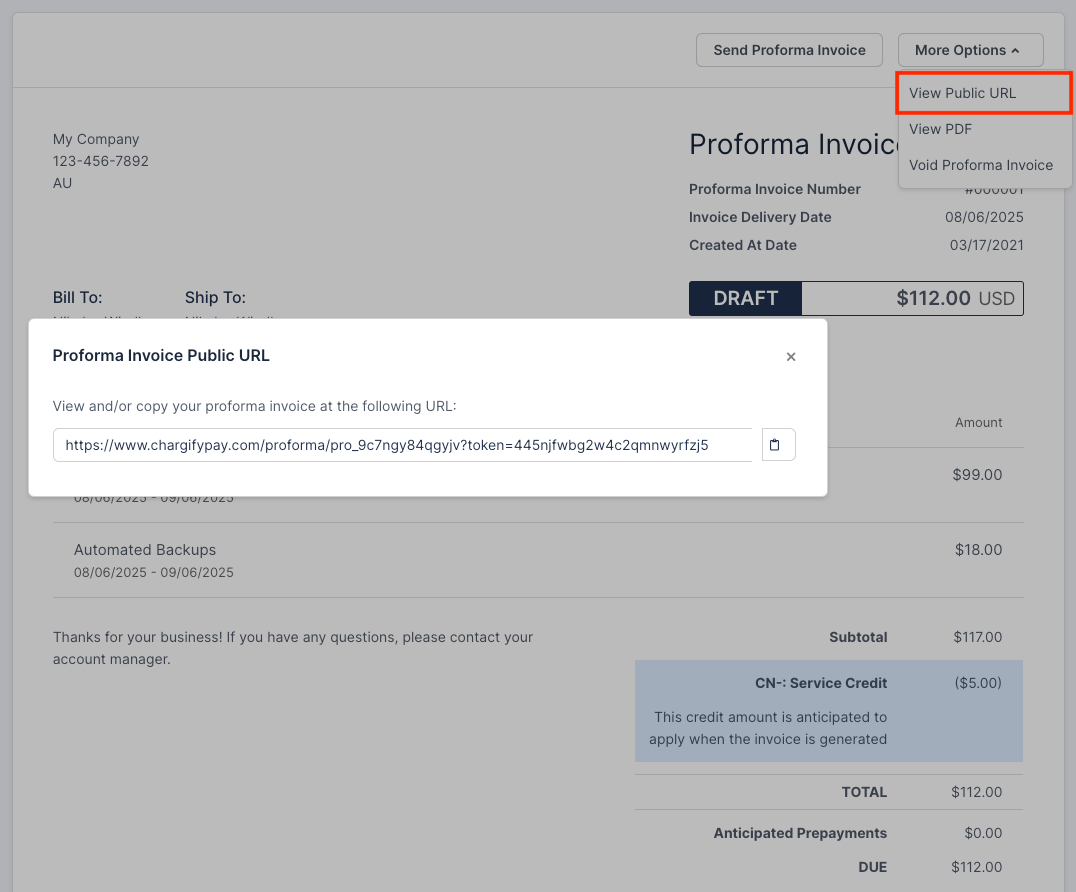Select View Public URL from the menu
Viewport: 1076px width, 892px height.
click(x=962, y=93)
